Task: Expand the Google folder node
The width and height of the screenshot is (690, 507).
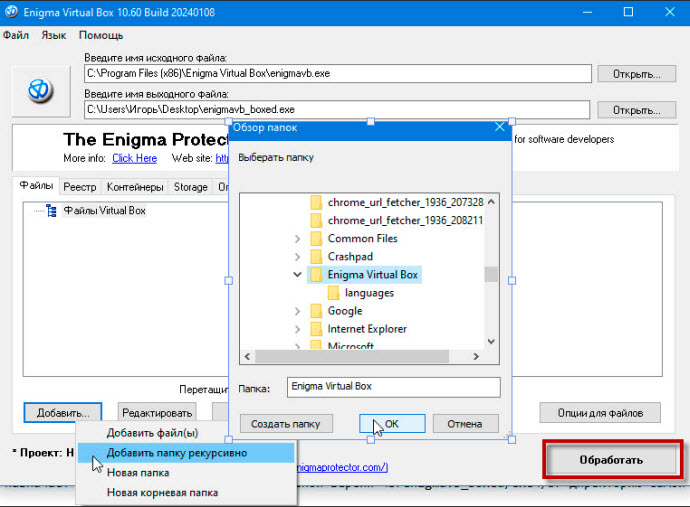Action: 297,311
